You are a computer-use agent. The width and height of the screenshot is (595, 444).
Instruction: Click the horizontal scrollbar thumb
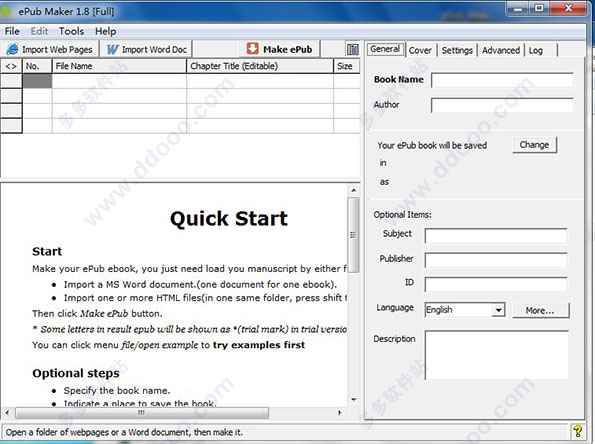[x=142, y=413]
